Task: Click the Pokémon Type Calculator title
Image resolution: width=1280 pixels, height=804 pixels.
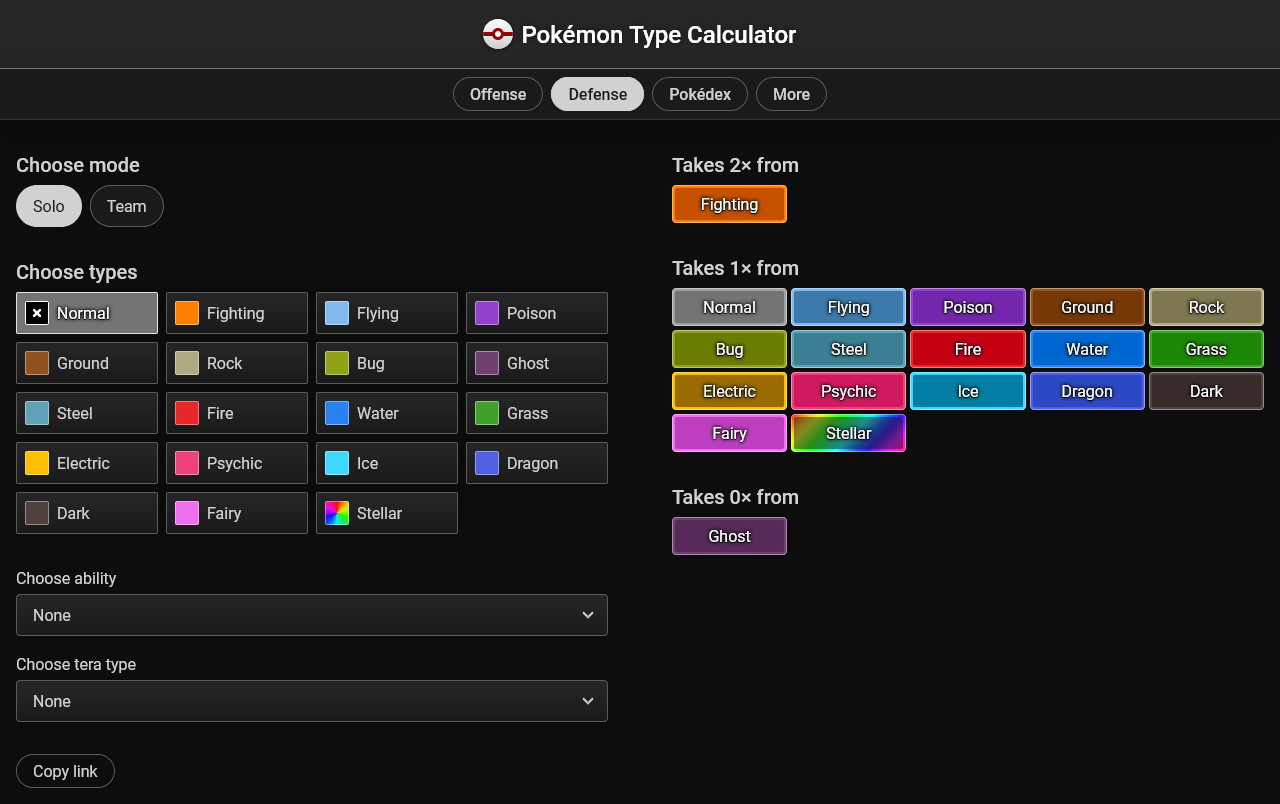Action: pos(659,35)
